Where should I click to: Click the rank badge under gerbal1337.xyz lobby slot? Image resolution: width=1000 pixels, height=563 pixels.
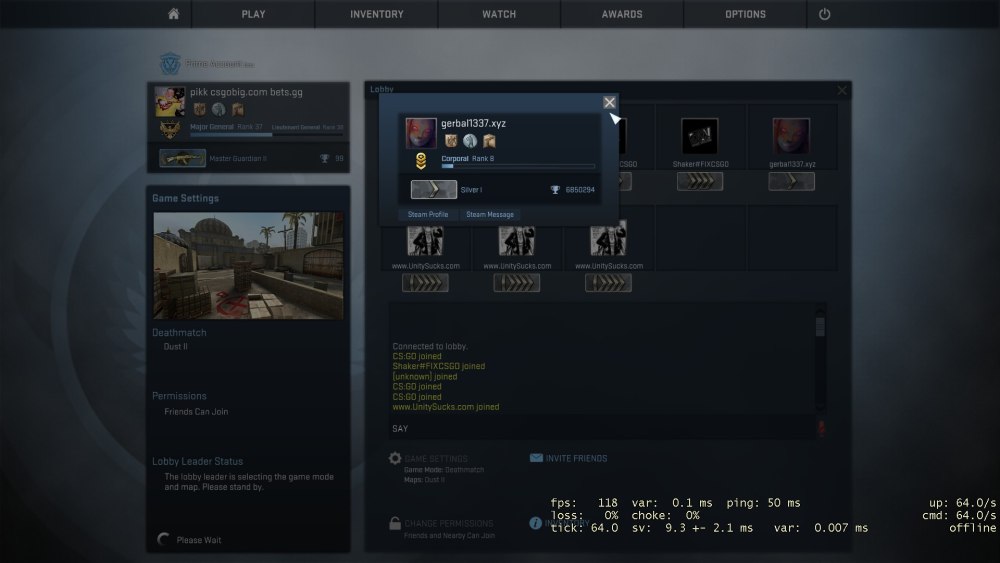point(791,182)
